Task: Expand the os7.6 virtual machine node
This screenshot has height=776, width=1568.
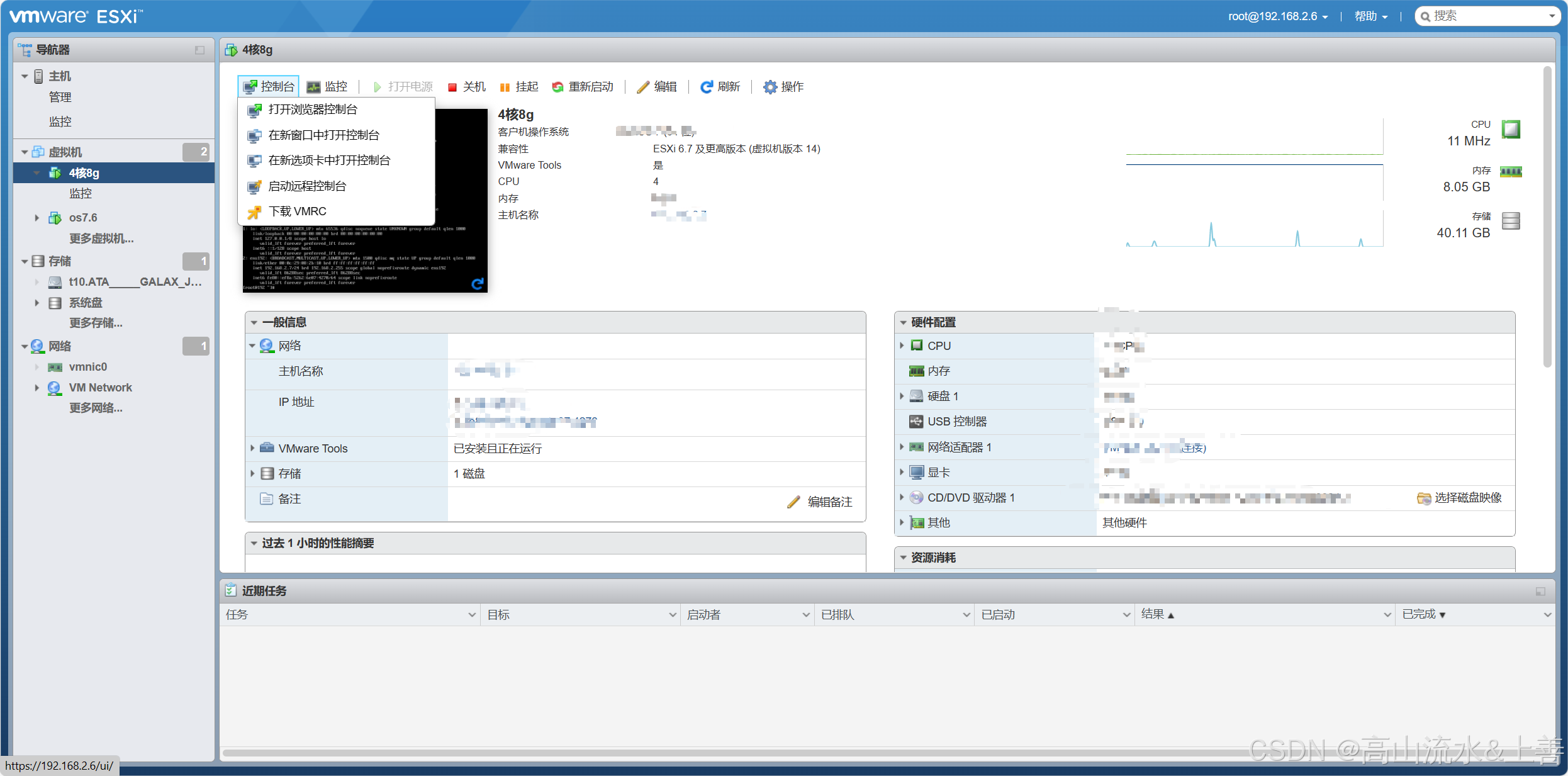Action: pos(36,218)
